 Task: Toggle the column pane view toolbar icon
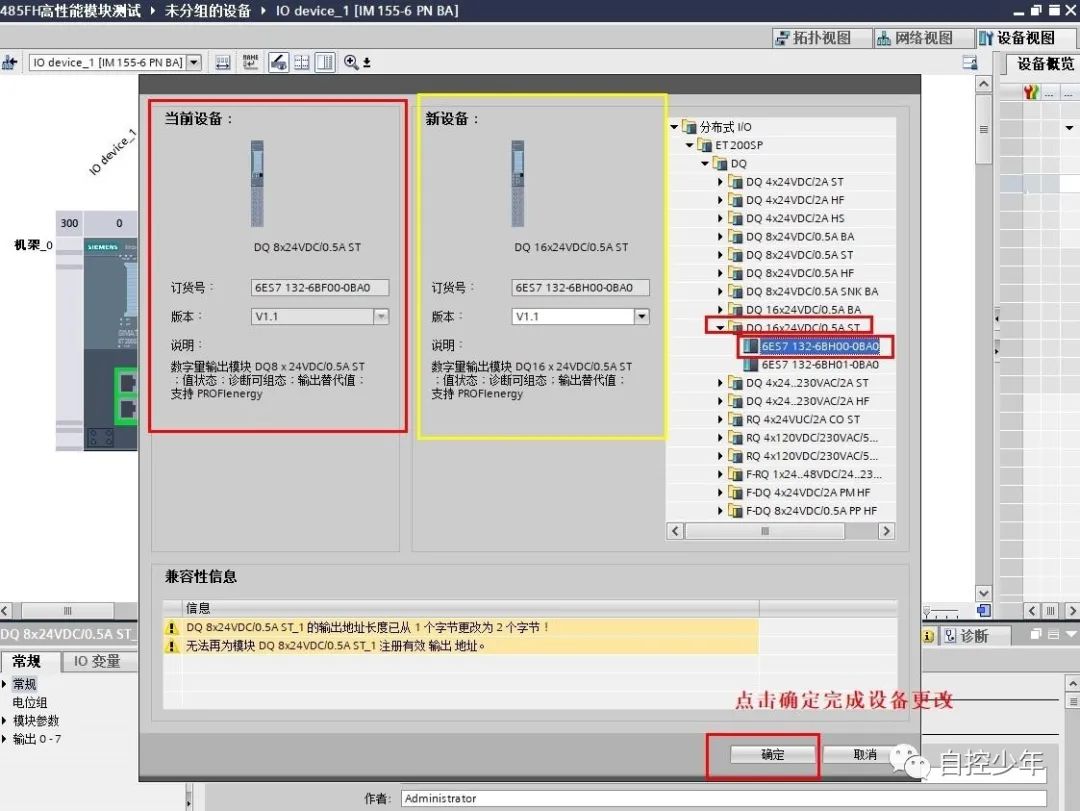click(x=325, y=63)
